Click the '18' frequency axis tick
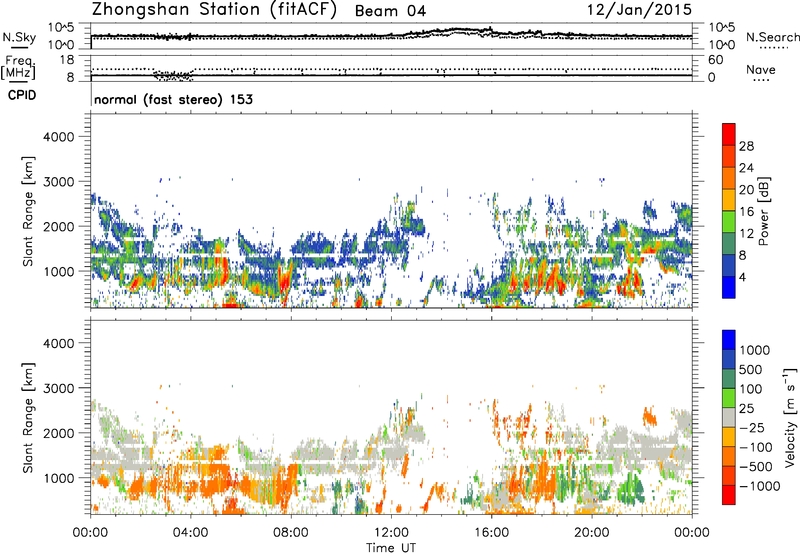 (x=67, y=60)
